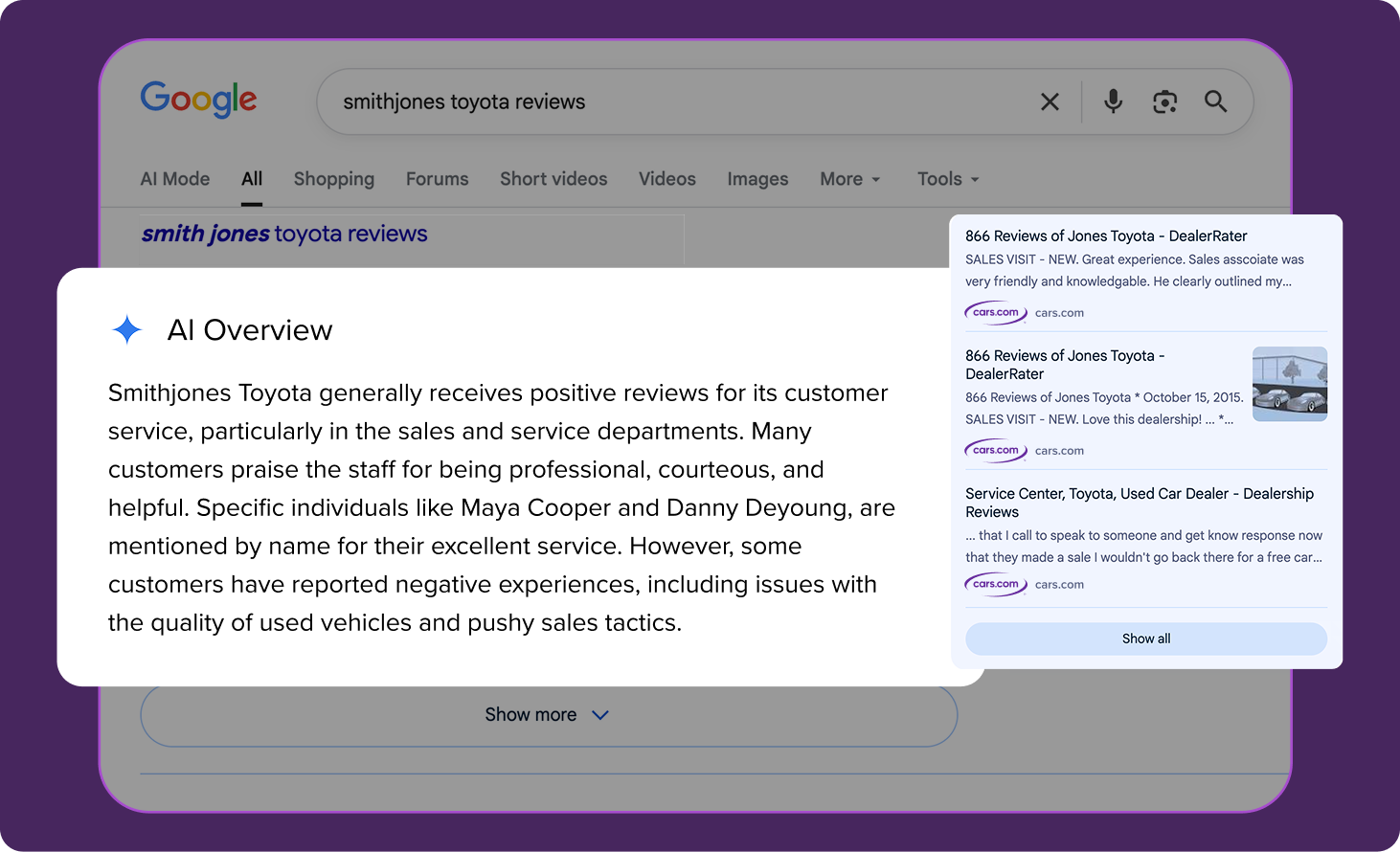Click the magnifying glass search icon
The width and height of the screenshot is (1400, 852).
pyautogui.click(x=1215, y=101)
